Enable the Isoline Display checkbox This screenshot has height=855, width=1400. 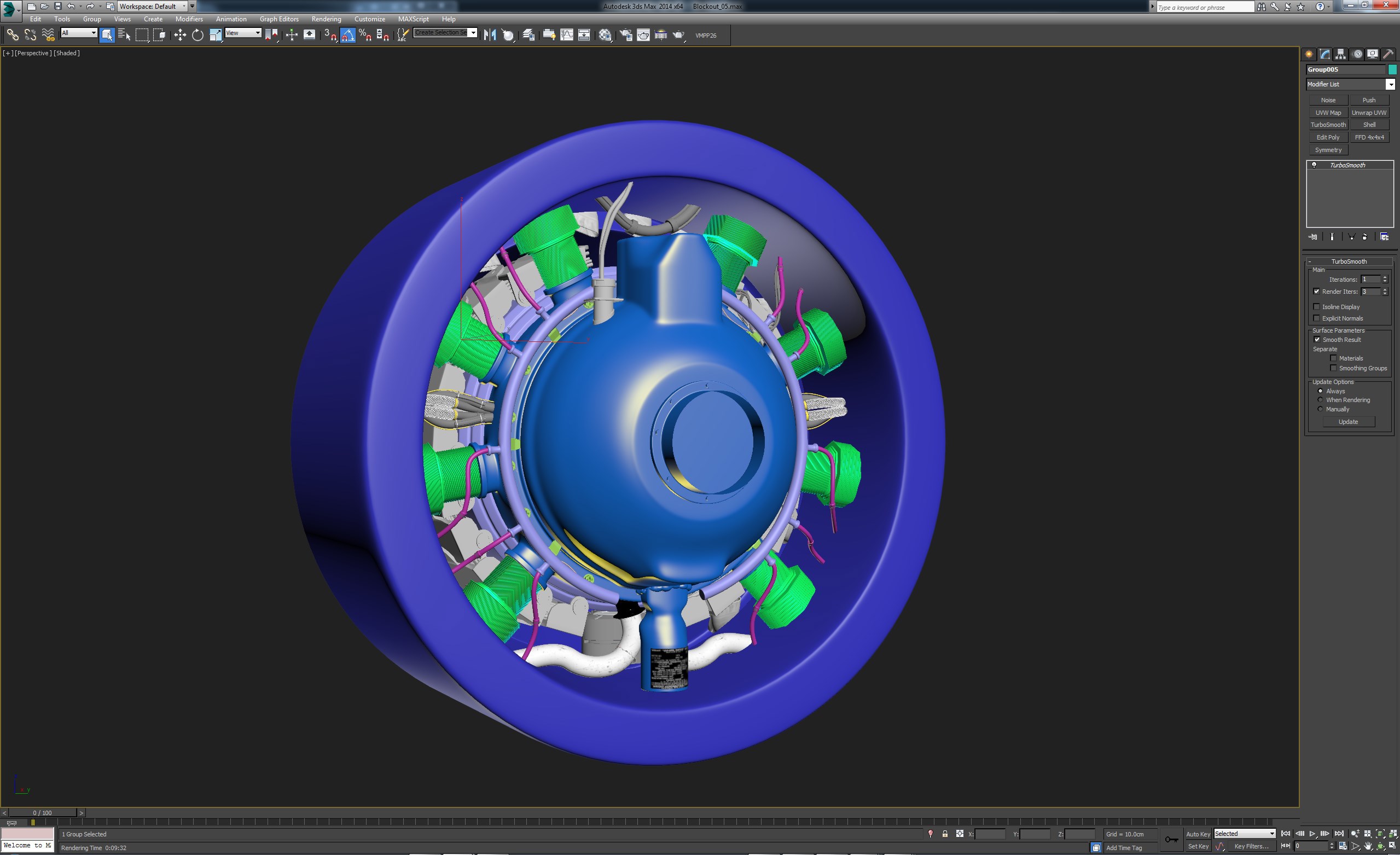1317,306
